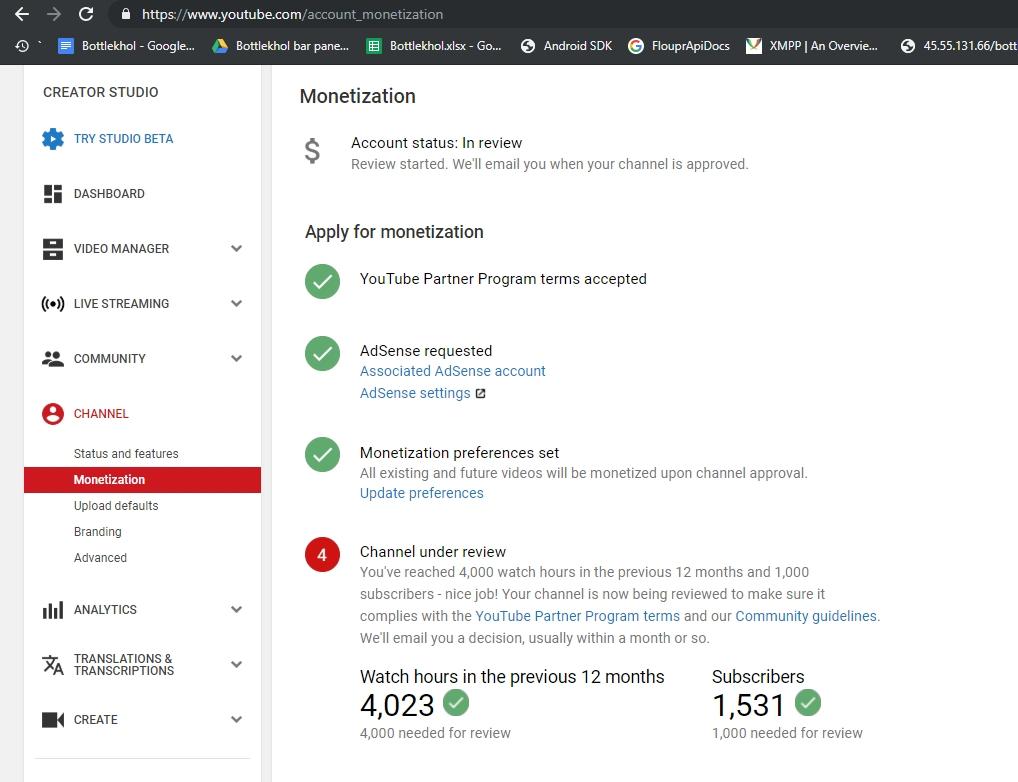
Task: Click the 'Apply for monetization' heading
Action: [x=394, y=232]
